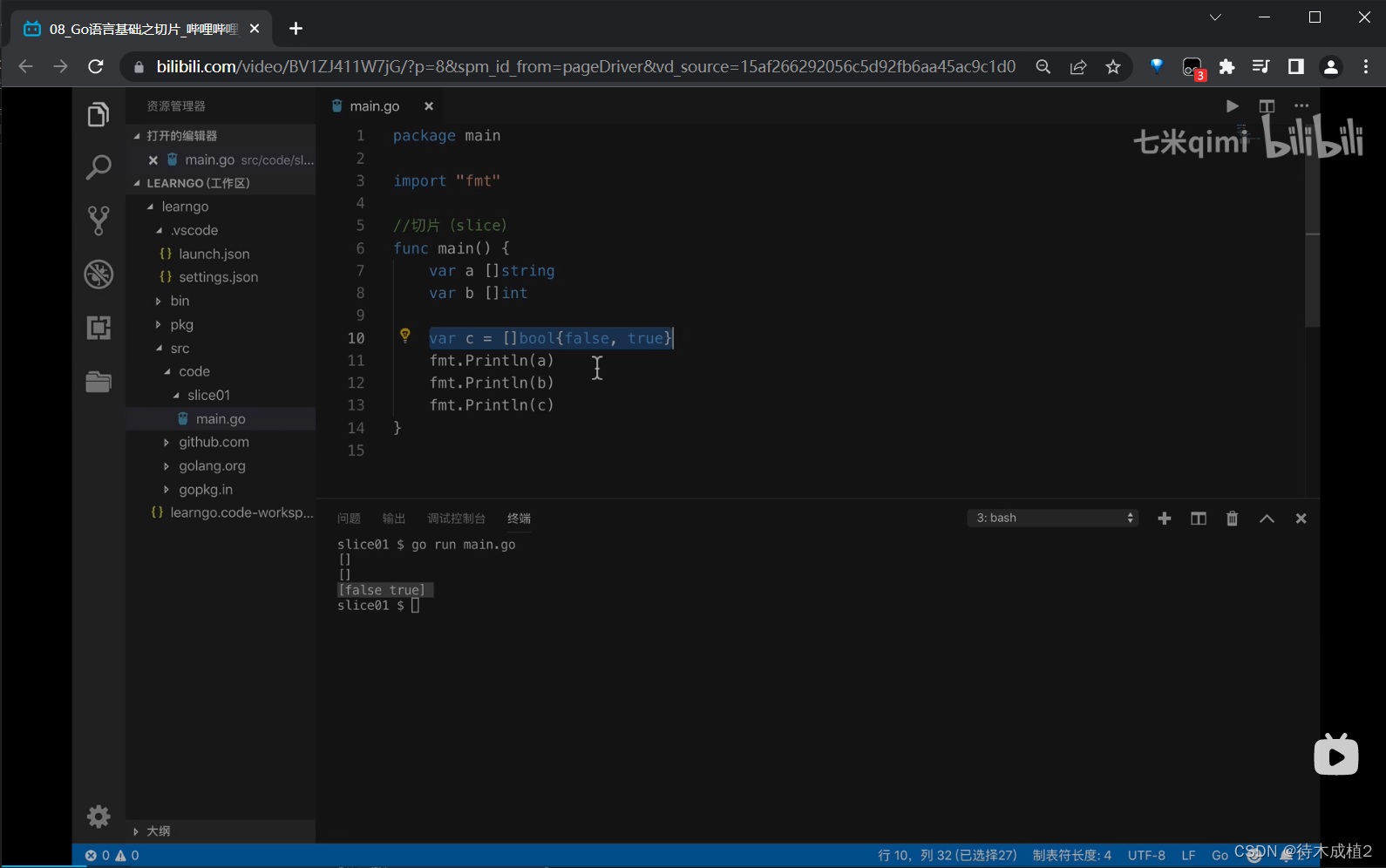Click the Go language mode in status bar
Image resolution: width=1386 pixels, height=868 pixels.
click(1220, 856)
